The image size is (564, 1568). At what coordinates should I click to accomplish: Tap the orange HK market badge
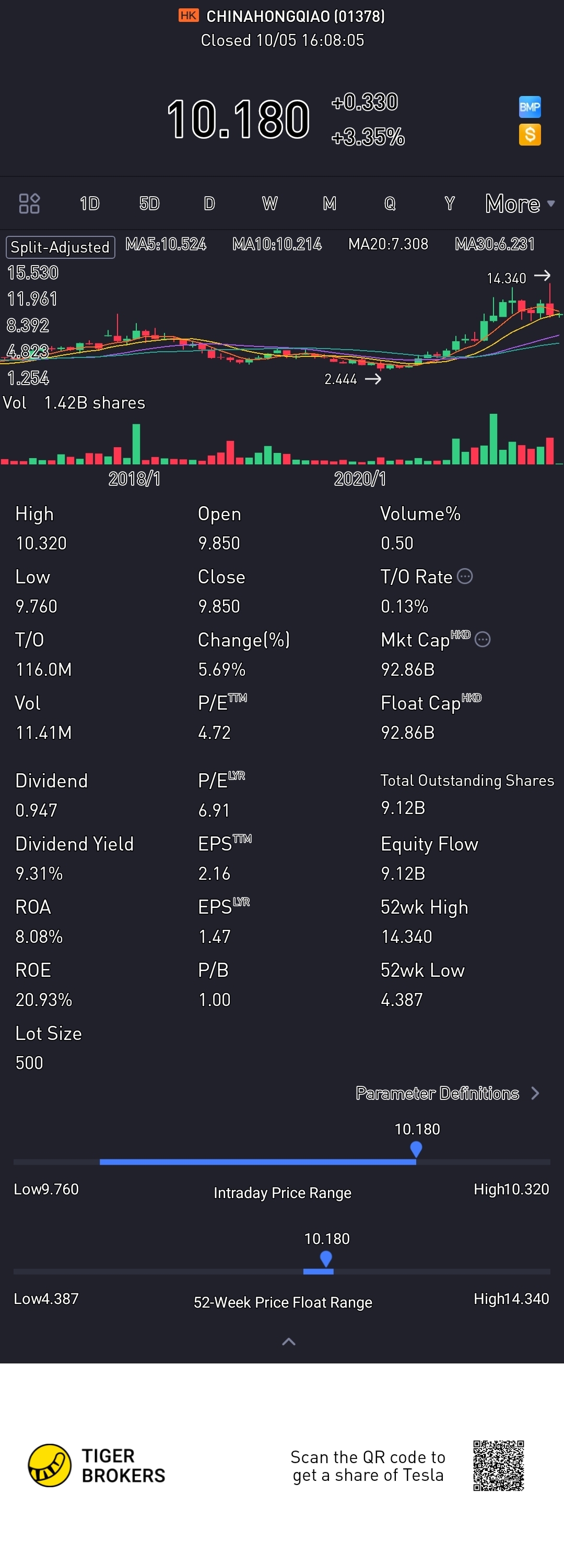point(188,15)
